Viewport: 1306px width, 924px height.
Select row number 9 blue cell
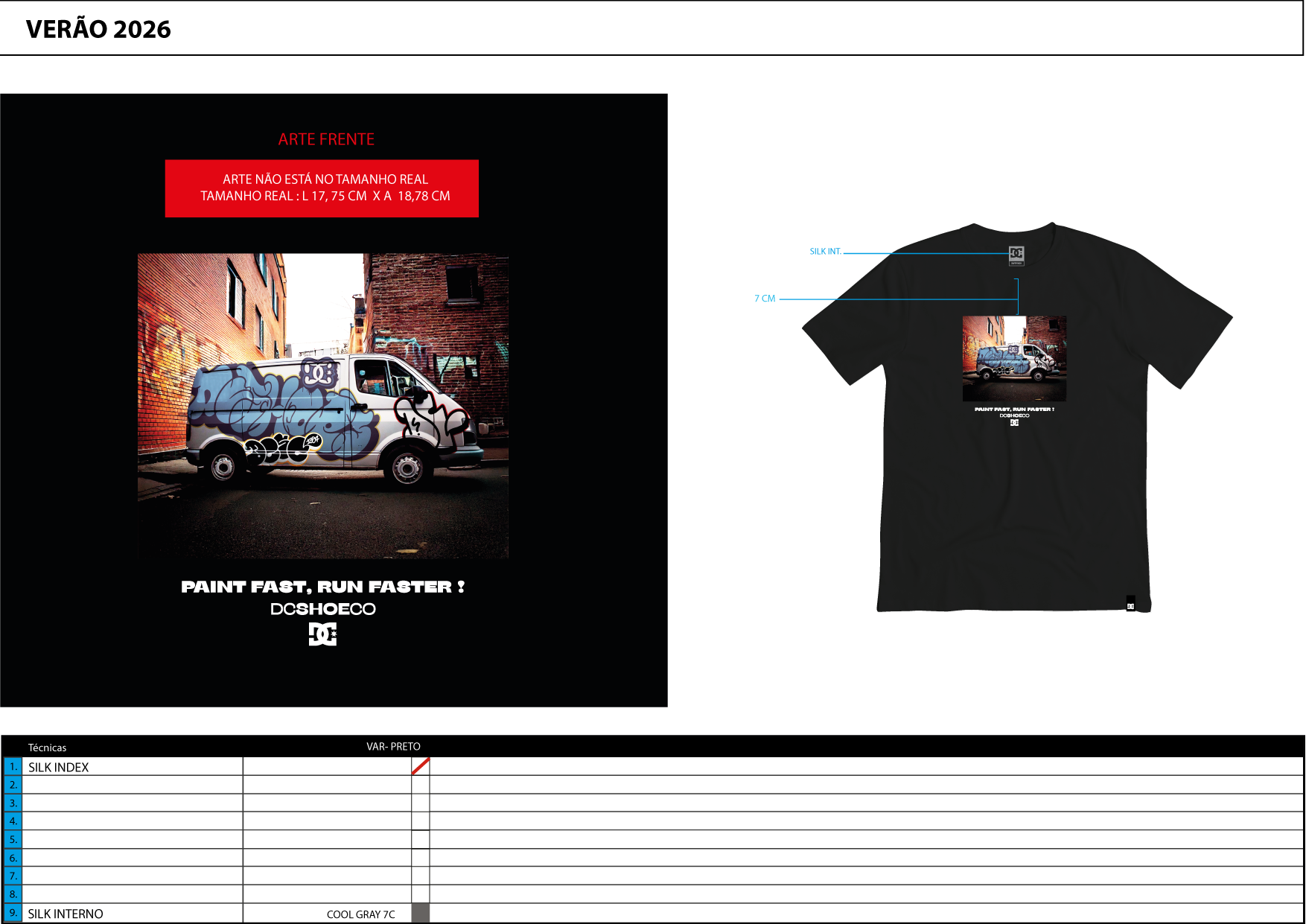click(x=13, y=913)
